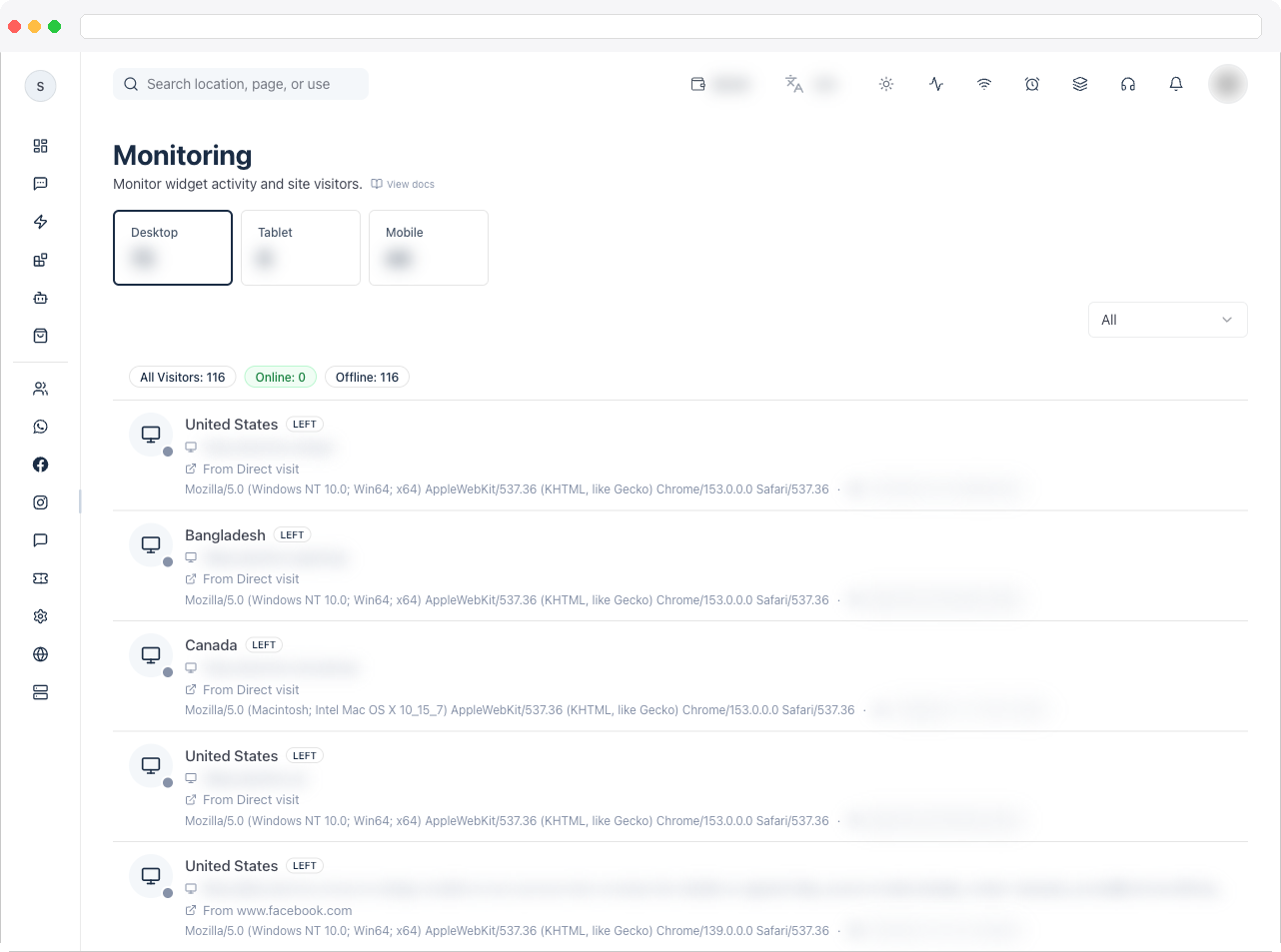This screenshot has width=1281, height=952.
Task: Open the server stack icon in sidebar
Action: point(40,692)
